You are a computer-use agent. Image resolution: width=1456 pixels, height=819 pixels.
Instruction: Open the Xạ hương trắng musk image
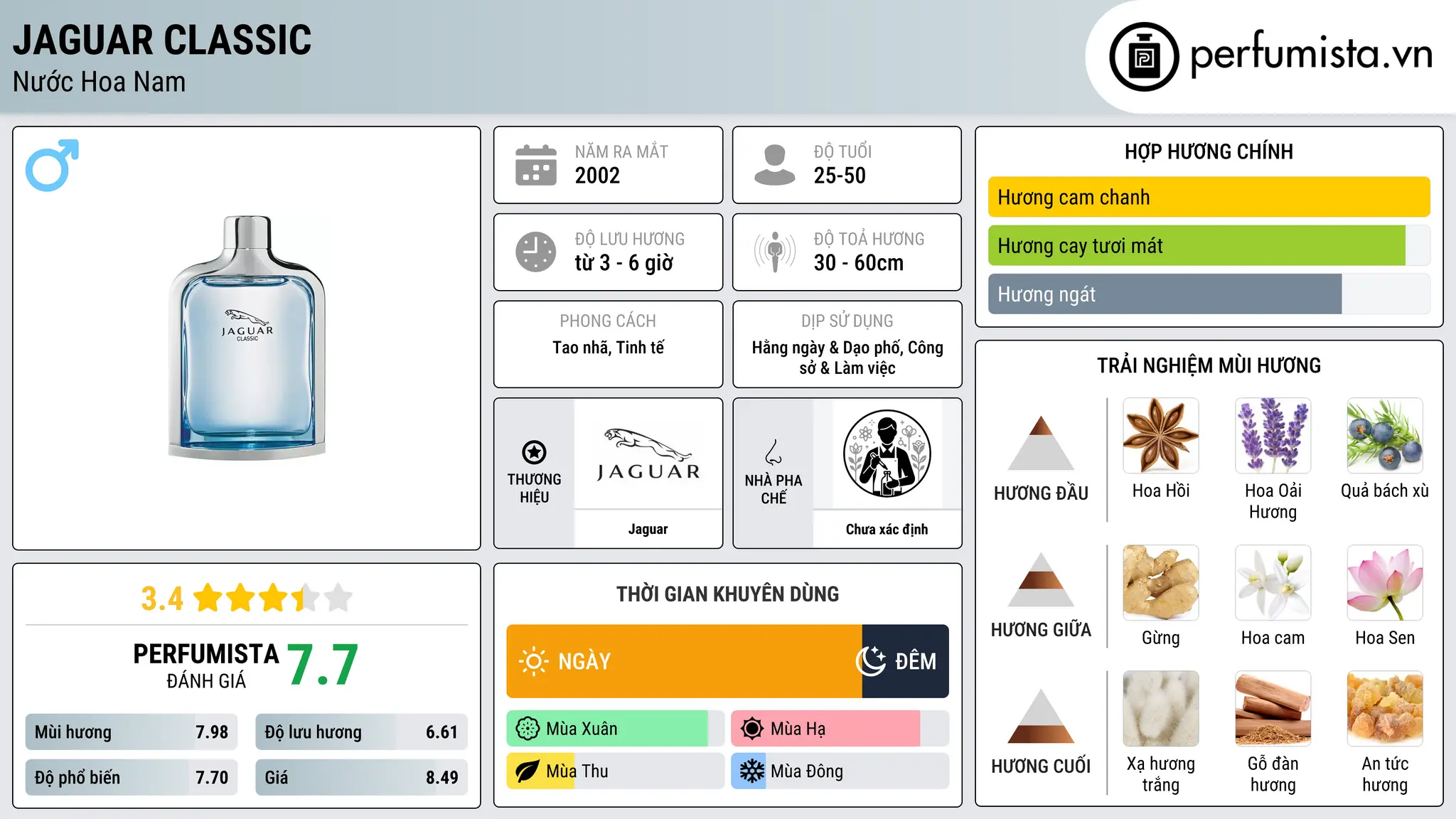pos(1160,709)
